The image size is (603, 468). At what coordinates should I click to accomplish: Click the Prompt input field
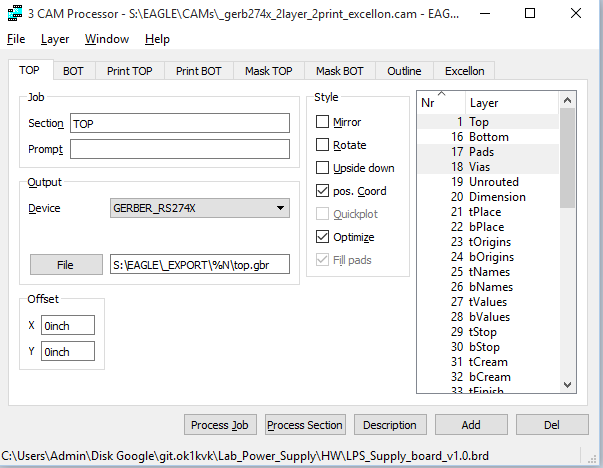tap(180, 149)
